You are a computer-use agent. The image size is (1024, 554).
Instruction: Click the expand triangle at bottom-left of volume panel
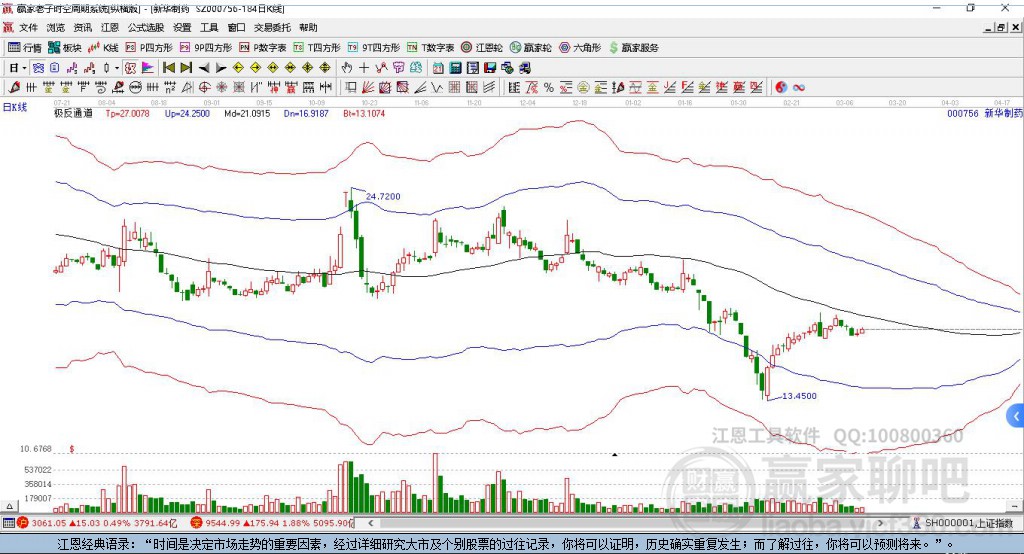[x=9, y=506]
